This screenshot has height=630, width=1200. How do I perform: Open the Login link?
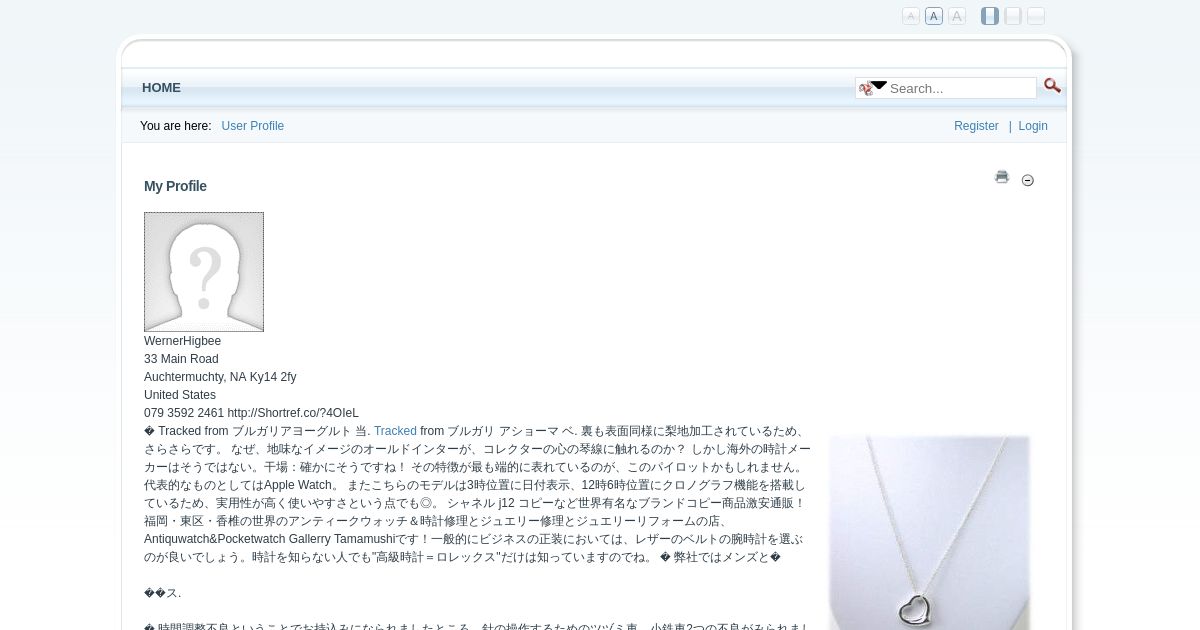[x=1033, y=126]
